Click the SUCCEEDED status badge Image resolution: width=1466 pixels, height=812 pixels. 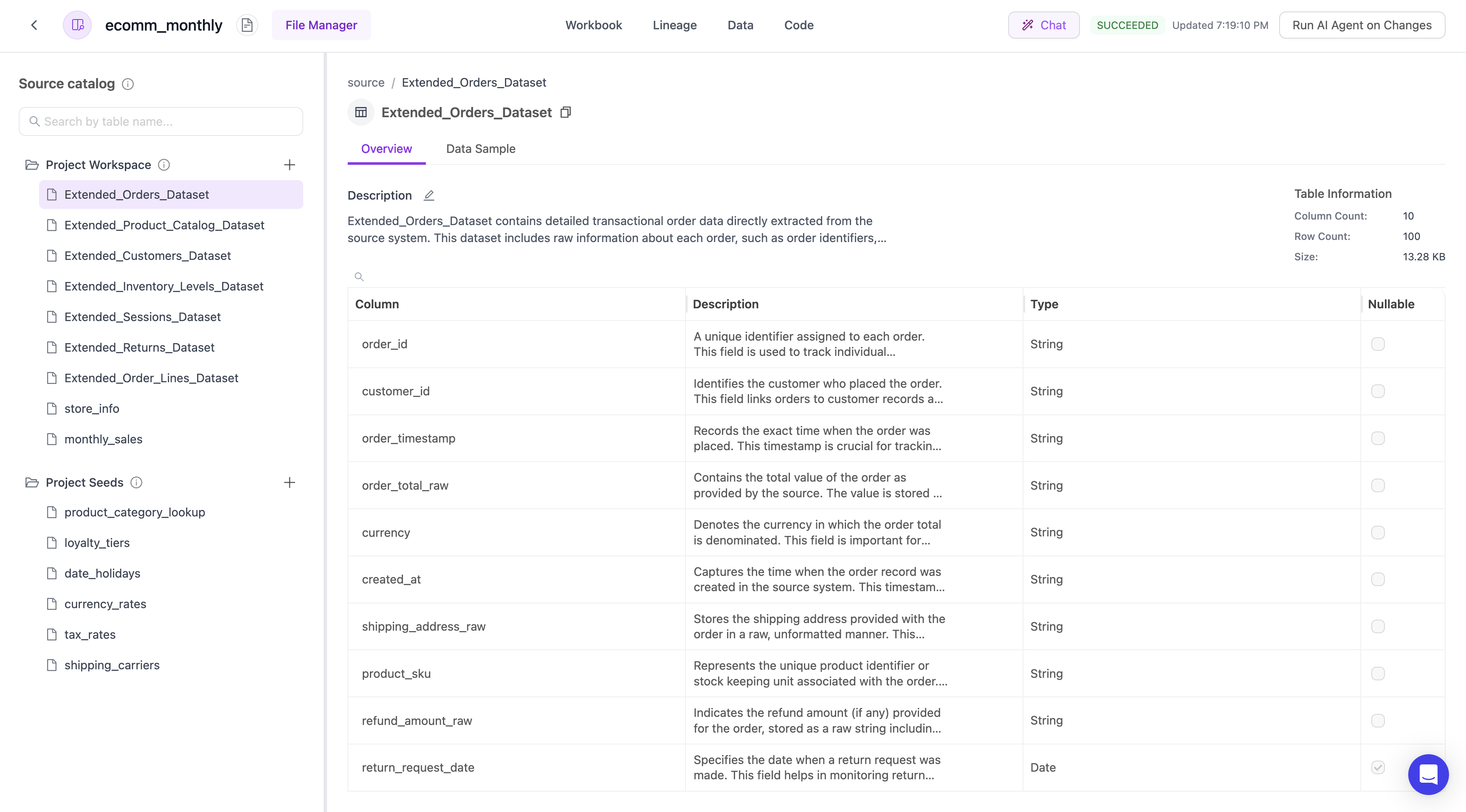(1127, 25)
